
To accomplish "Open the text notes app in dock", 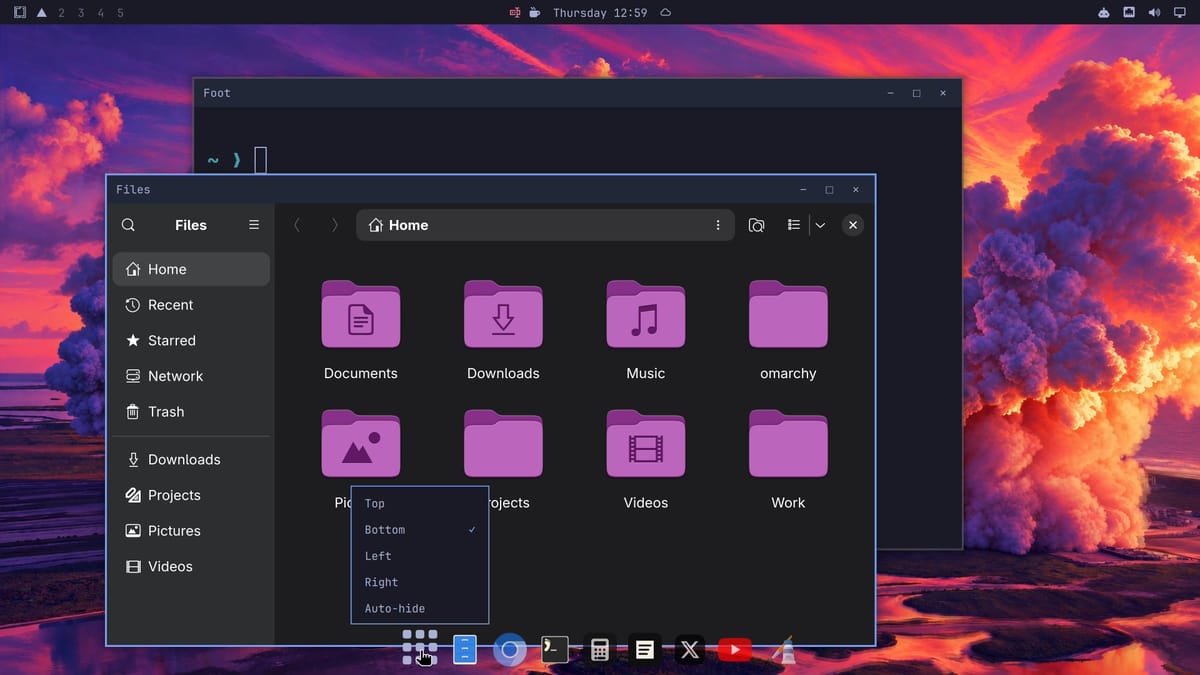I will pyautogui.click(x=645, y=650).
